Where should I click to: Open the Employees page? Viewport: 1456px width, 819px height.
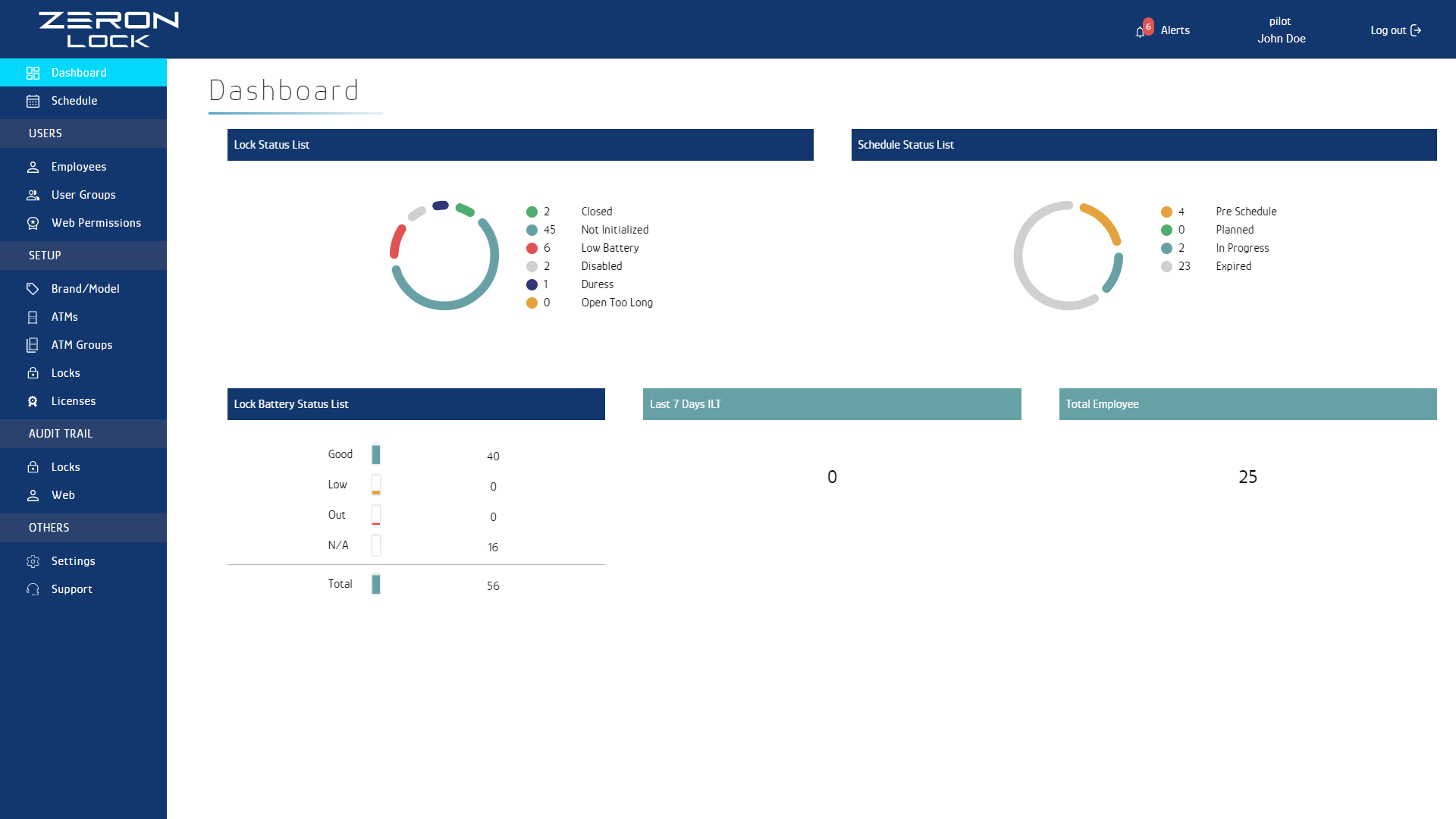pos(78,167)
